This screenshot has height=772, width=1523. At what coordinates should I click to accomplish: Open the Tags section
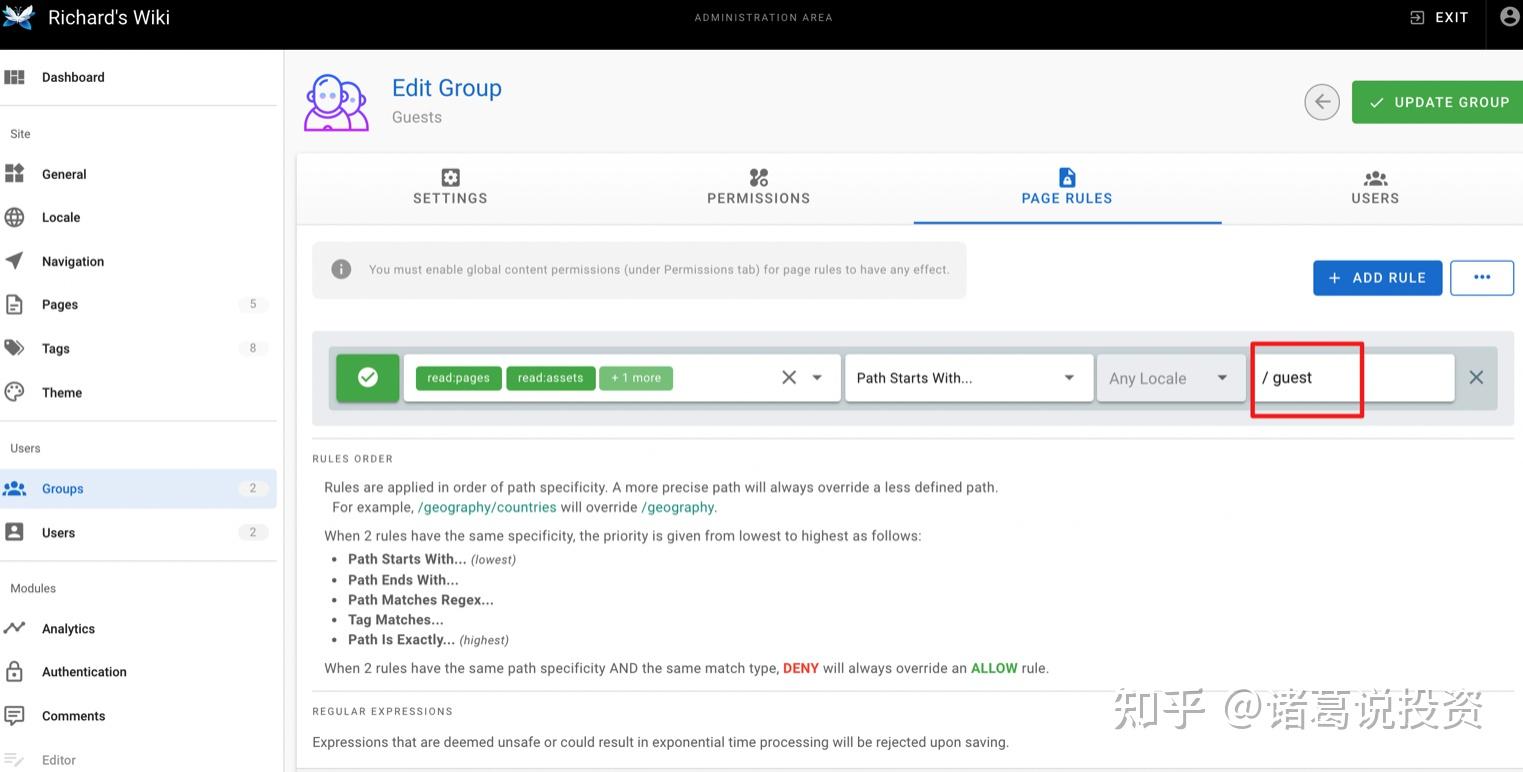(x=55, y=348)
